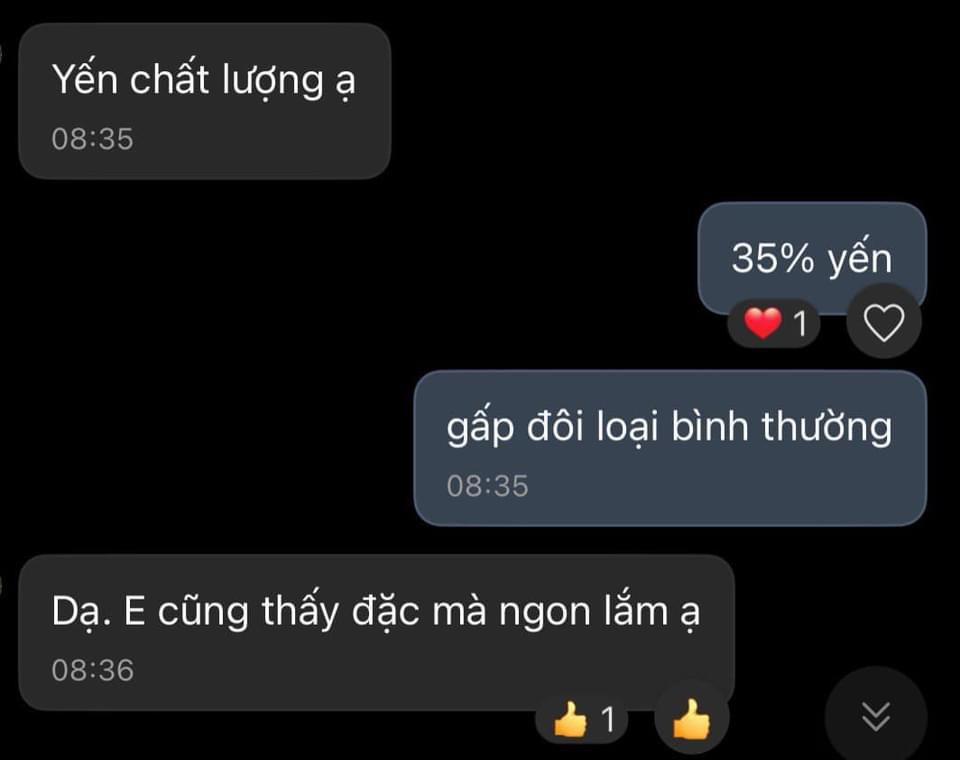Tap the outlined heart react button
This screenshot has height=760, width=960.
(x=883, y=321)
